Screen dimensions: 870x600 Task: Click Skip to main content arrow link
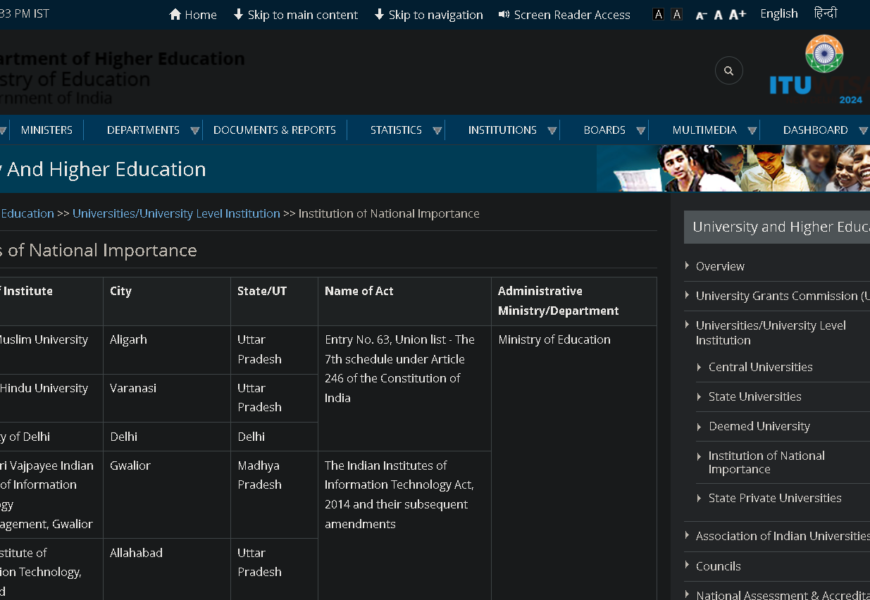click(295, 15)
